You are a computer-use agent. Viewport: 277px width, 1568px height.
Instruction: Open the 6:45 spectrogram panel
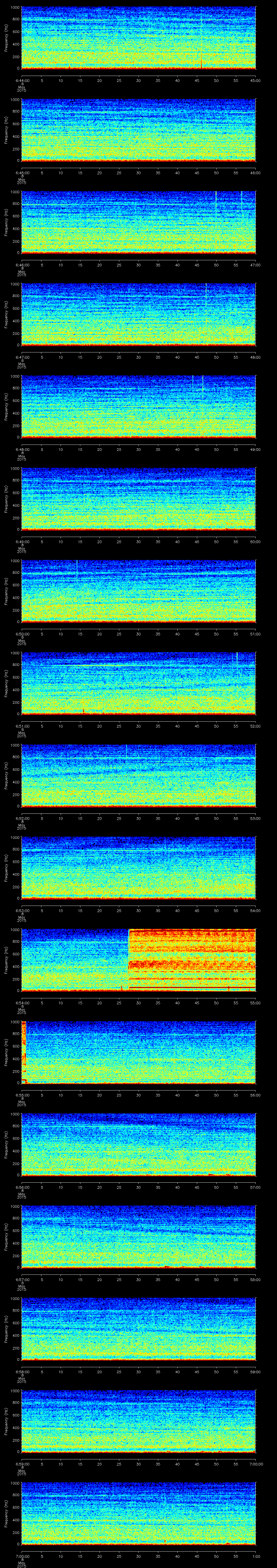tap(138, 130)
